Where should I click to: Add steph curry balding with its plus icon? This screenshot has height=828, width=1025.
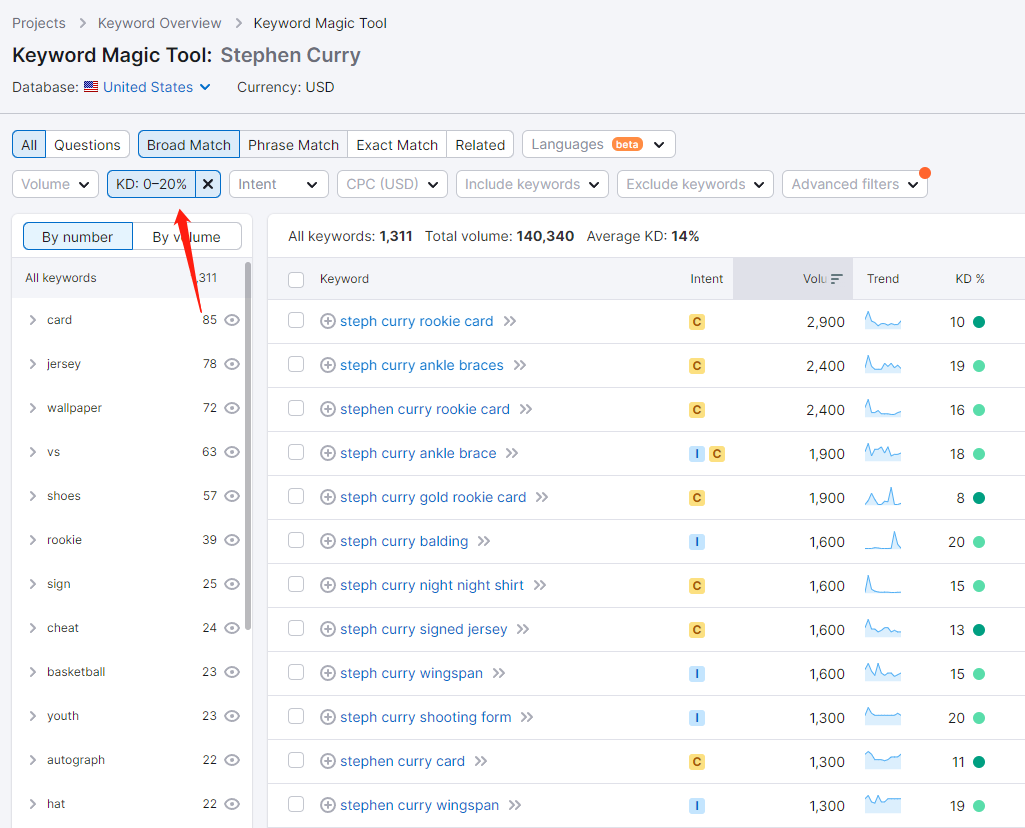coord(327,541)
